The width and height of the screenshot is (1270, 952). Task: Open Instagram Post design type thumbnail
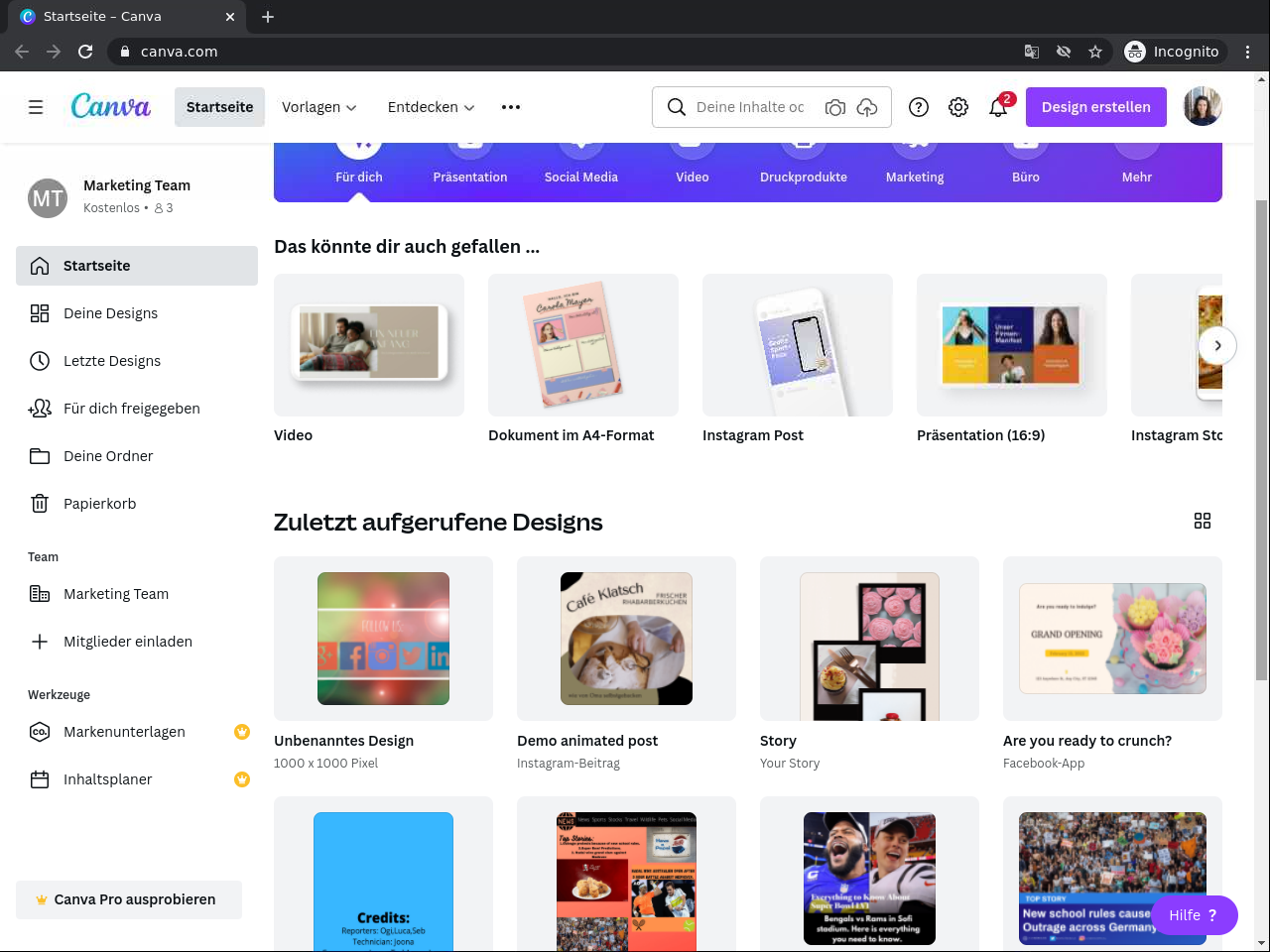[798, 345]
